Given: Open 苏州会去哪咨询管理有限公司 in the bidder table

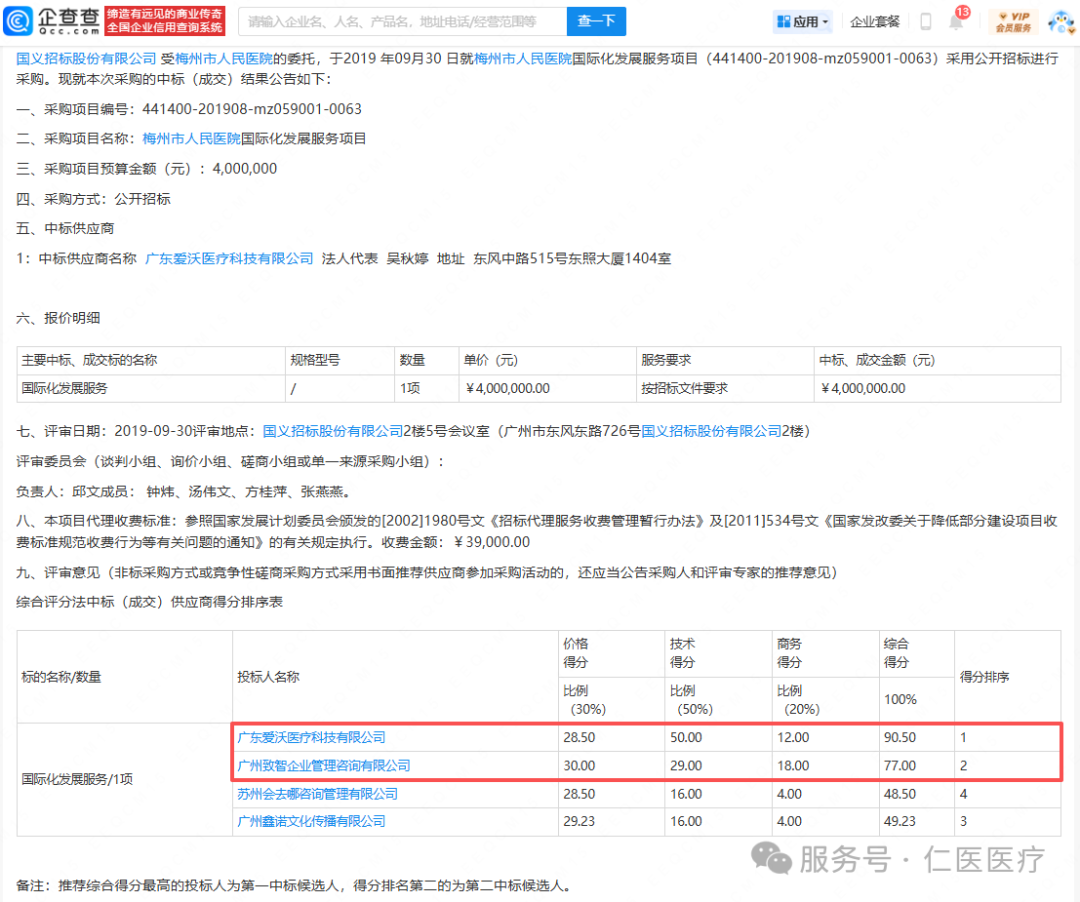Looking at the screenshot, I should click(x=317, y=793).
